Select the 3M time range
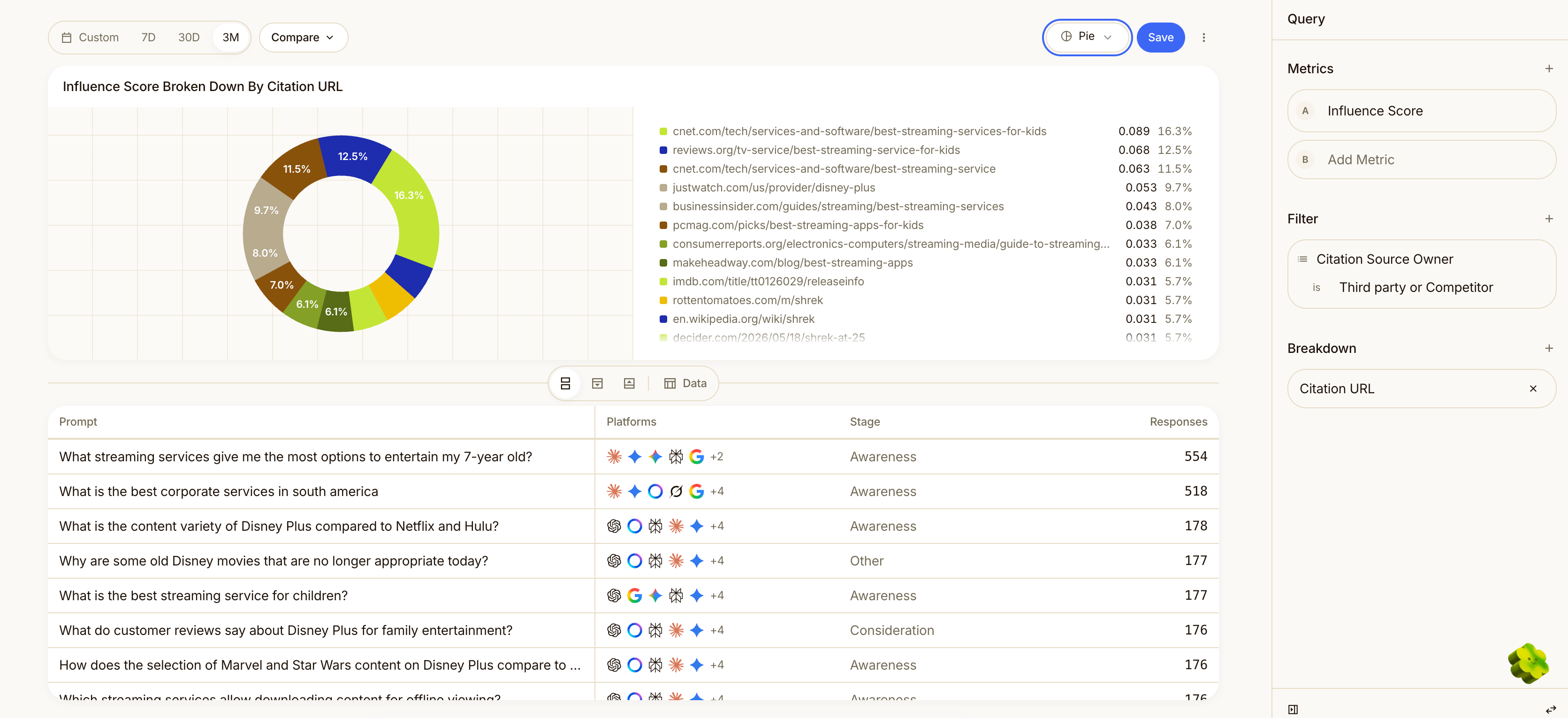This screenshot has height=718, width=1568. tap(231, 37)
